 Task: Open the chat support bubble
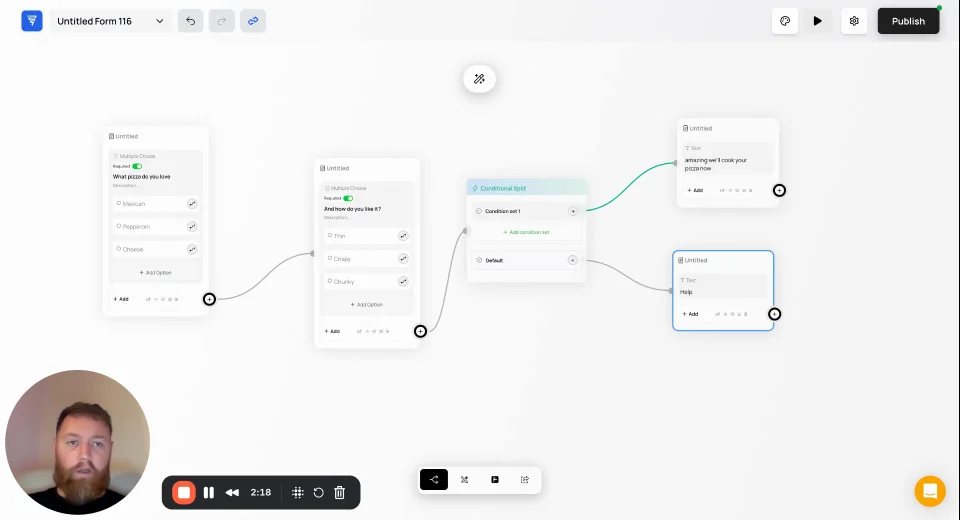[x=930, y=491]
